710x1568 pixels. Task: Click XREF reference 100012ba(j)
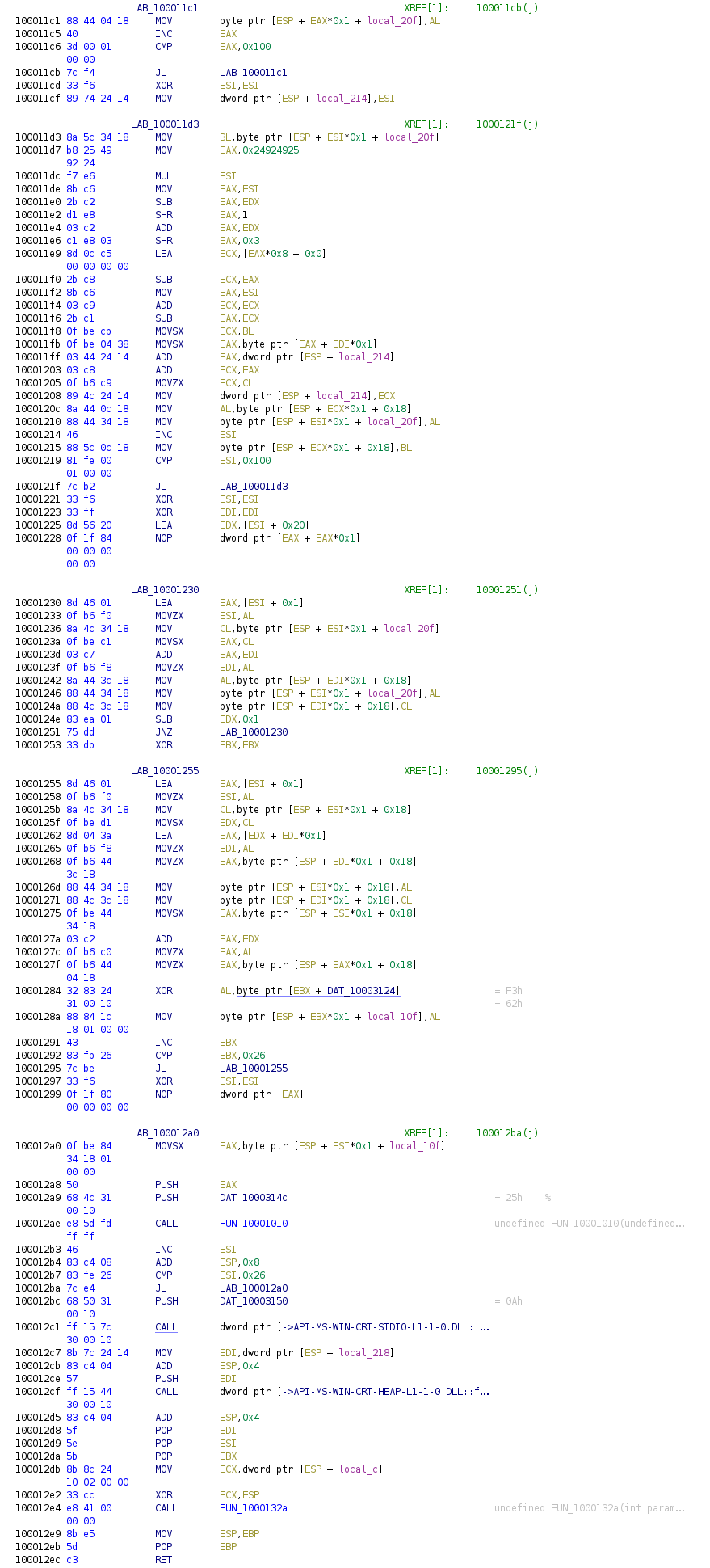507,1133
